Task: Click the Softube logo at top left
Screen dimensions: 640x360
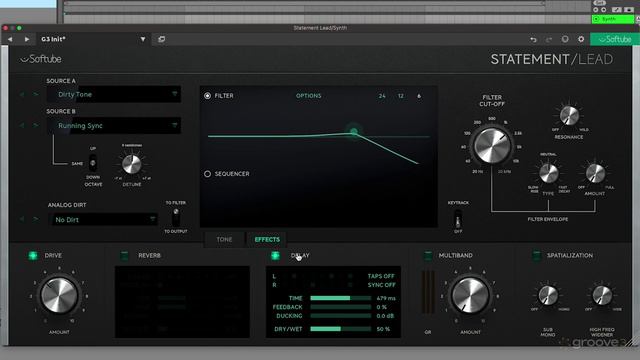Action: 41,59
